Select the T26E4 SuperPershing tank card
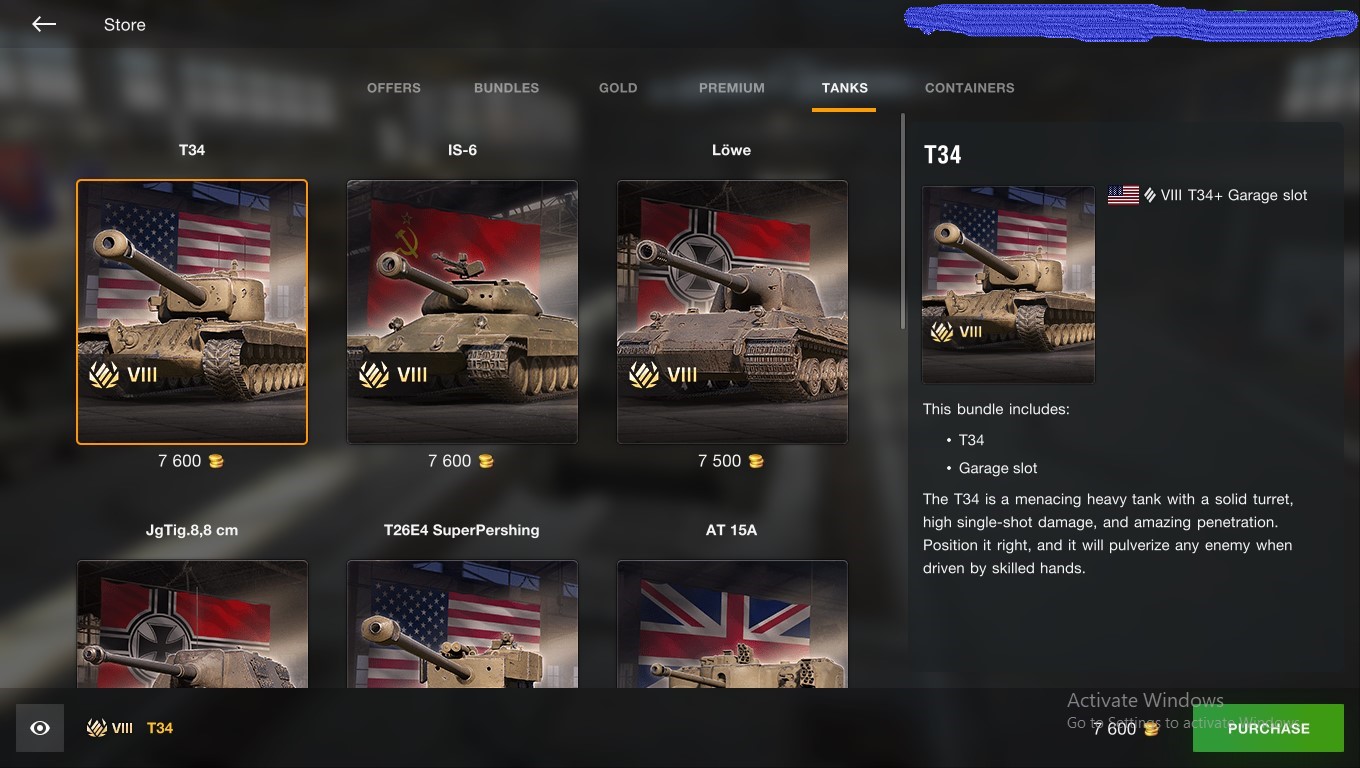Image resolution: width=1360 pixels, height=768 pixels. tap(462, 624)
